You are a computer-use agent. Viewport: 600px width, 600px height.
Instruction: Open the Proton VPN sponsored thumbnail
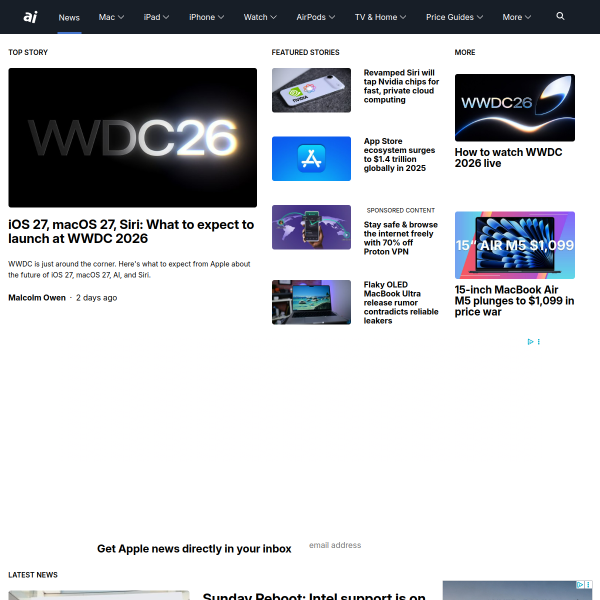click(311, 227)
